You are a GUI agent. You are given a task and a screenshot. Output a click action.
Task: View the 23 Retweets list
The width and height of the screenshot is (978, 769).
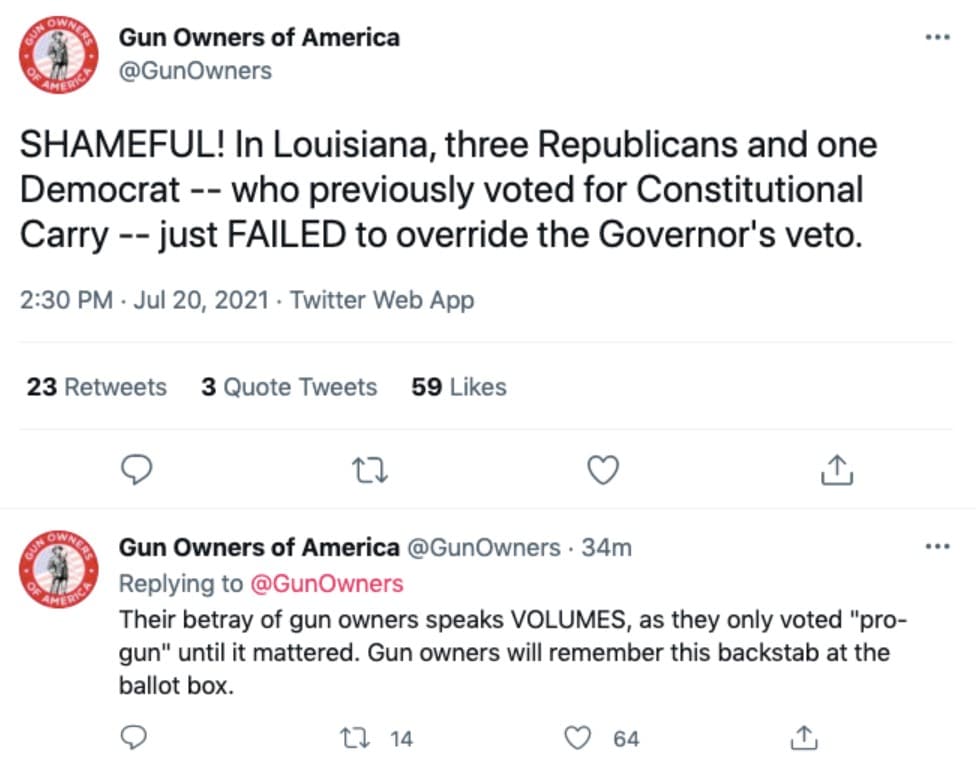tap(97, 387)
